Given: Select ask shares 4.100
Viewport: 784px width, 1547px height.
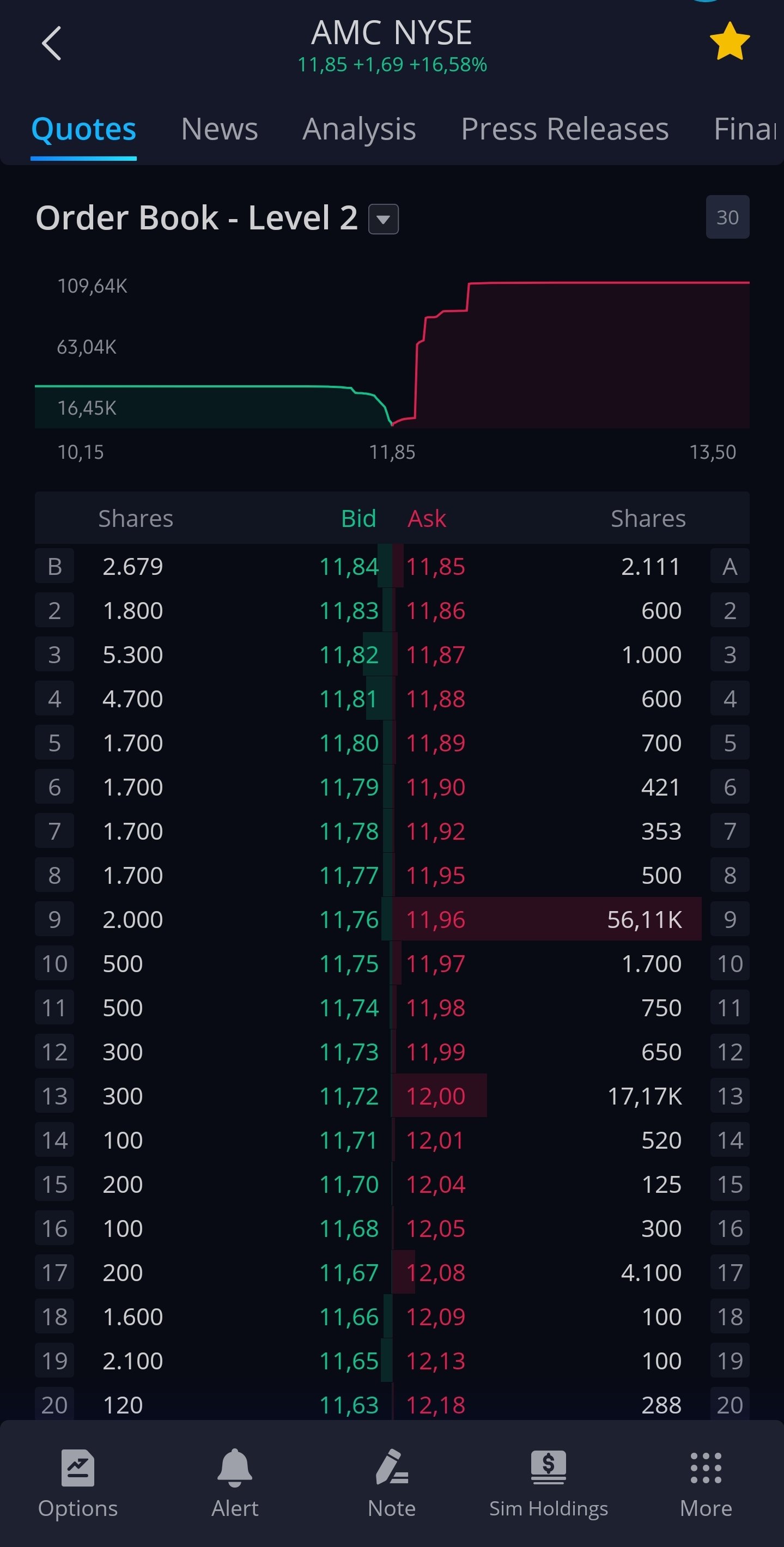Looking at the screenshot, I should coord(651,1272).
